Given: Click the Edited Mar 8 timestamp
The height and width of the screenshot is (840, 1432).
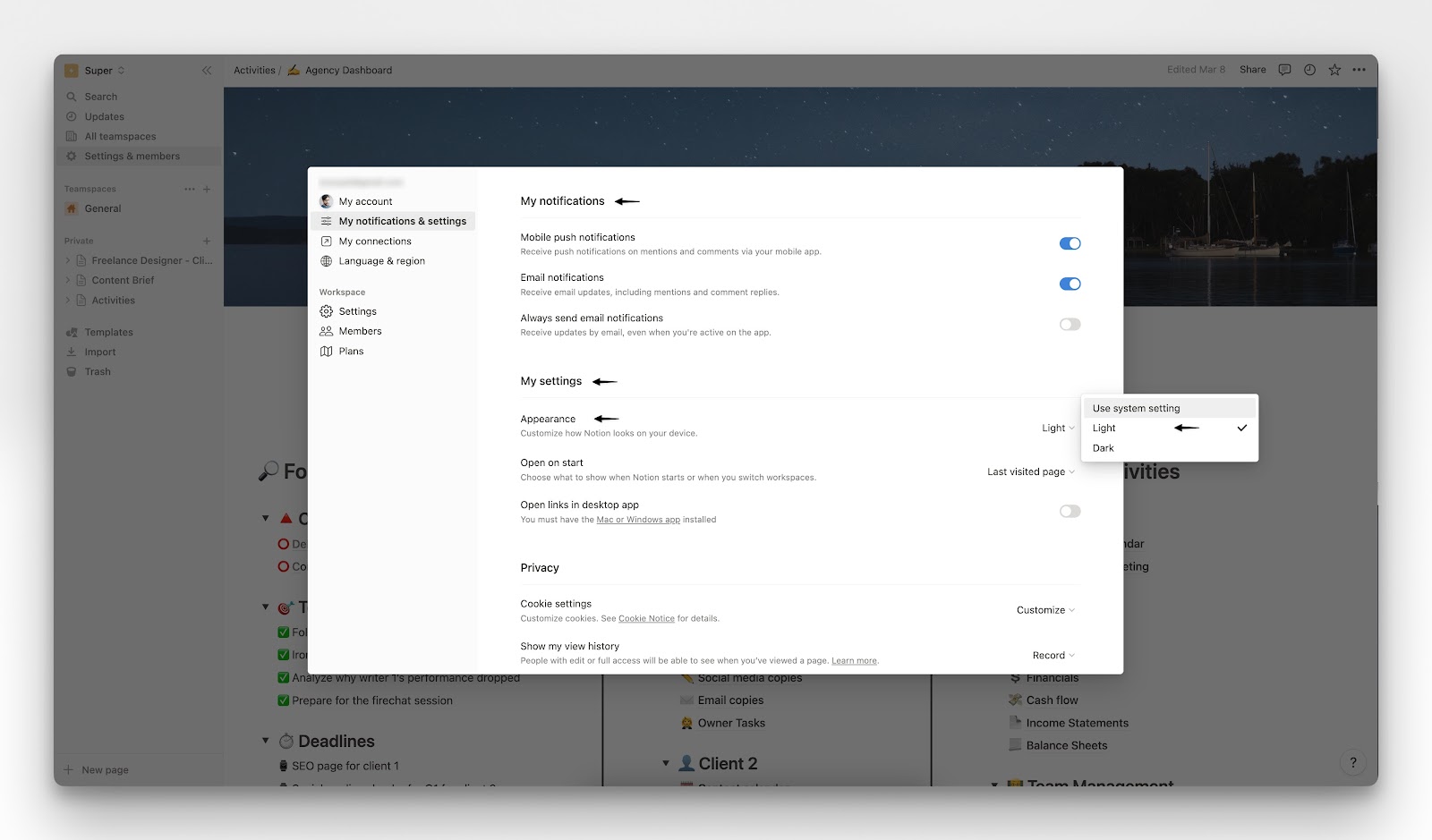Looking at the screenshot, I should 1196,70.
